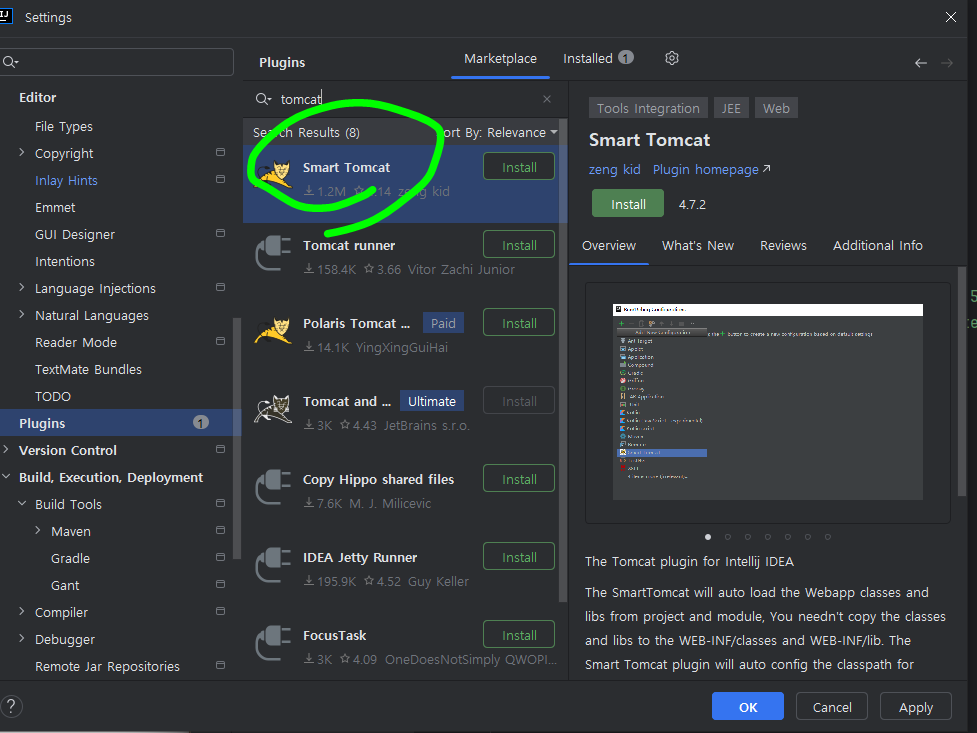977x733 pixels.
Task: Open the Additional Info tab
Action: (x=877, y=246)
